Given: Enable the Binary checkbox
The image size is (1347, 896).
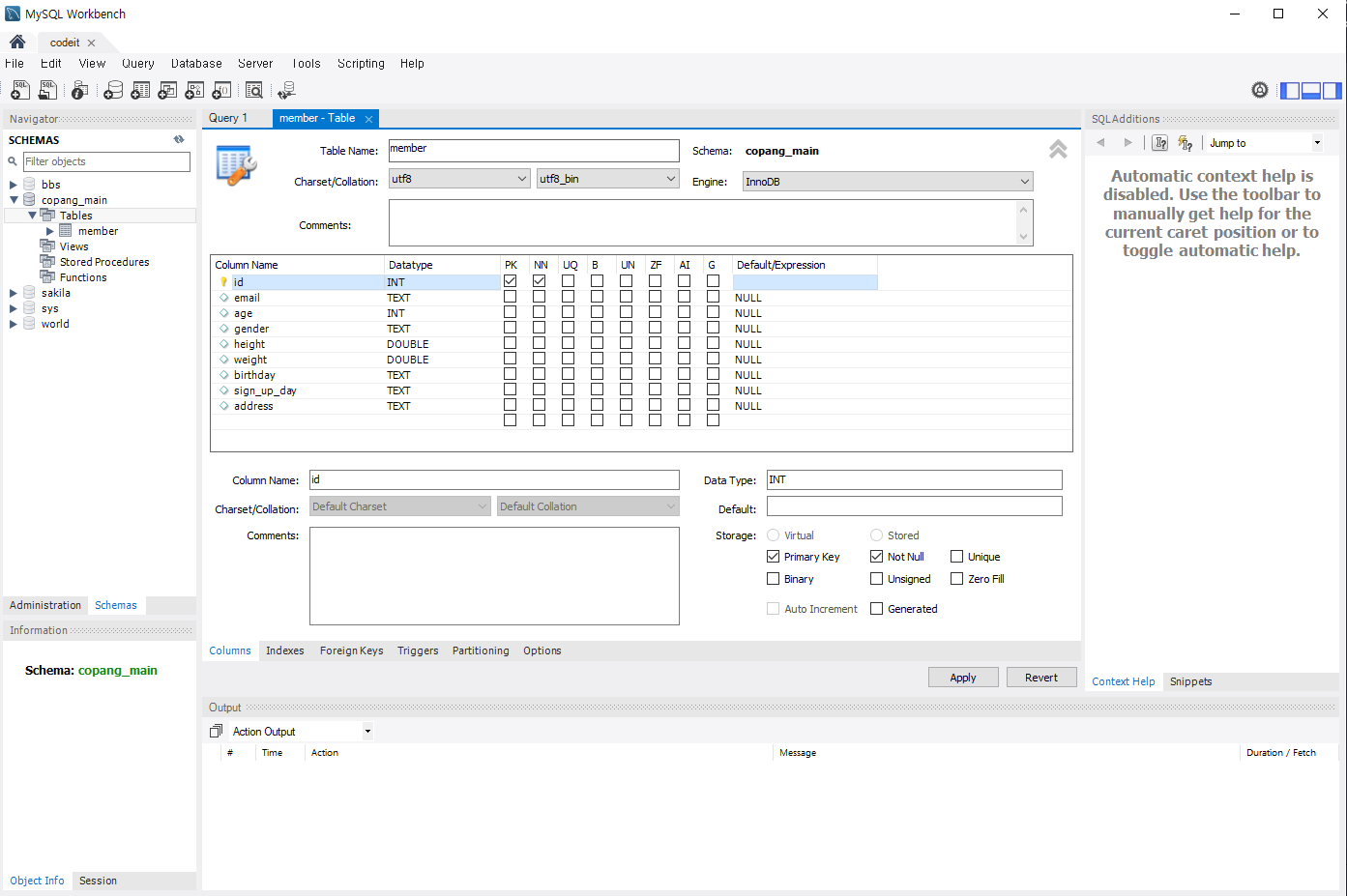Looking at the screenshot, I should [773, 579].
